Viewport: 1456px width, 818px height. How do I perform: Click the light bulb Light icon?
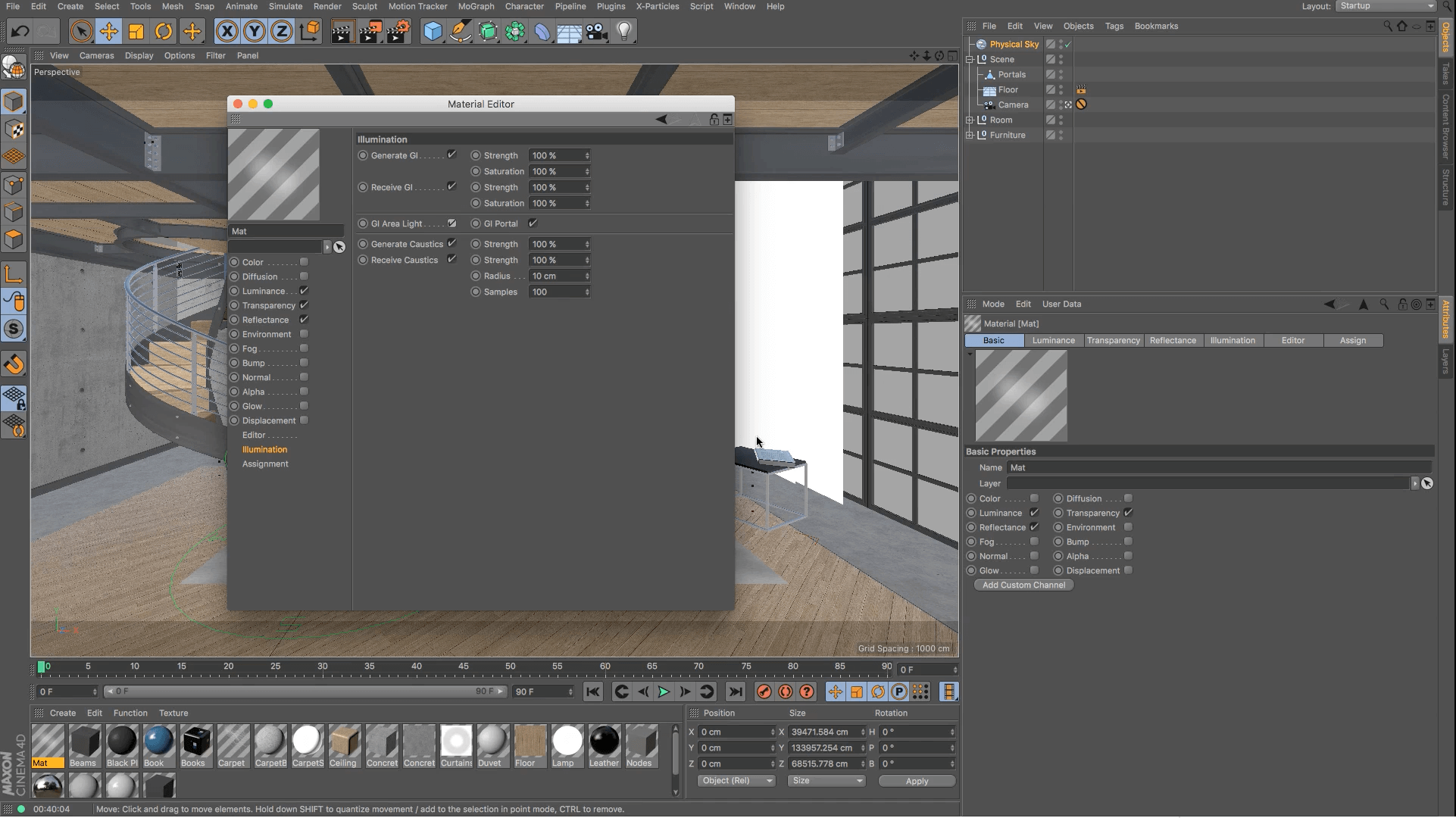tap(623, 32)
